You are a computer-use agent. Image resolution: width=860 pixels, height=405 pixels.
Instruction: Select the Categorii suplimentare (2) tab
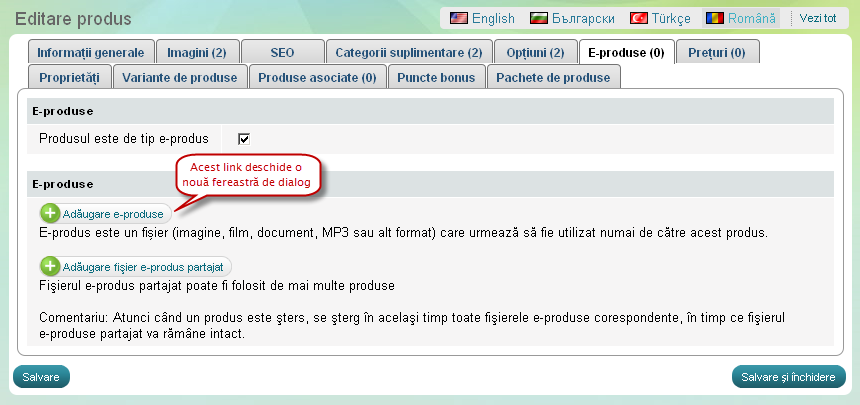pyautogui.click(x=408, y=52)
